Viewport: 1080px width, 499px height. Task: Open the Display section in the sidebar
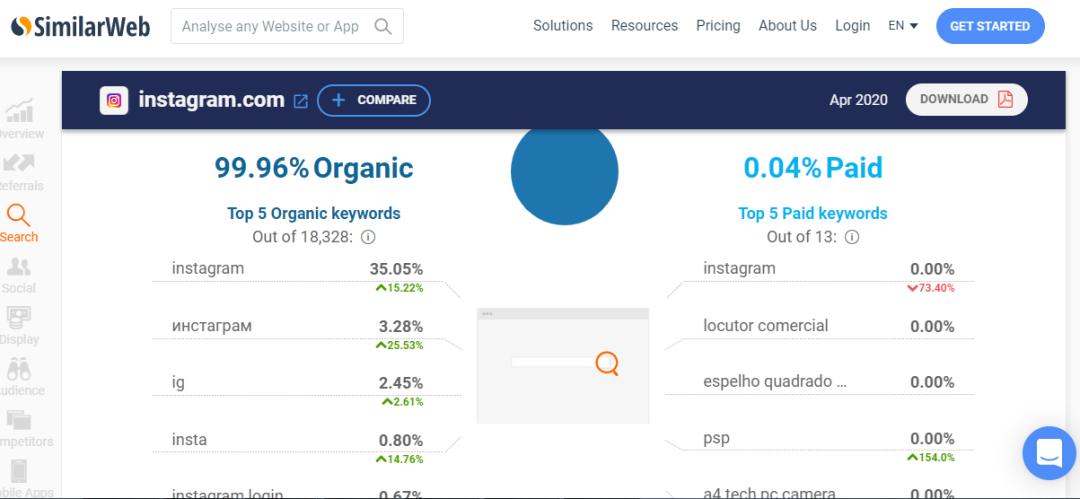(x=19, y=326)
